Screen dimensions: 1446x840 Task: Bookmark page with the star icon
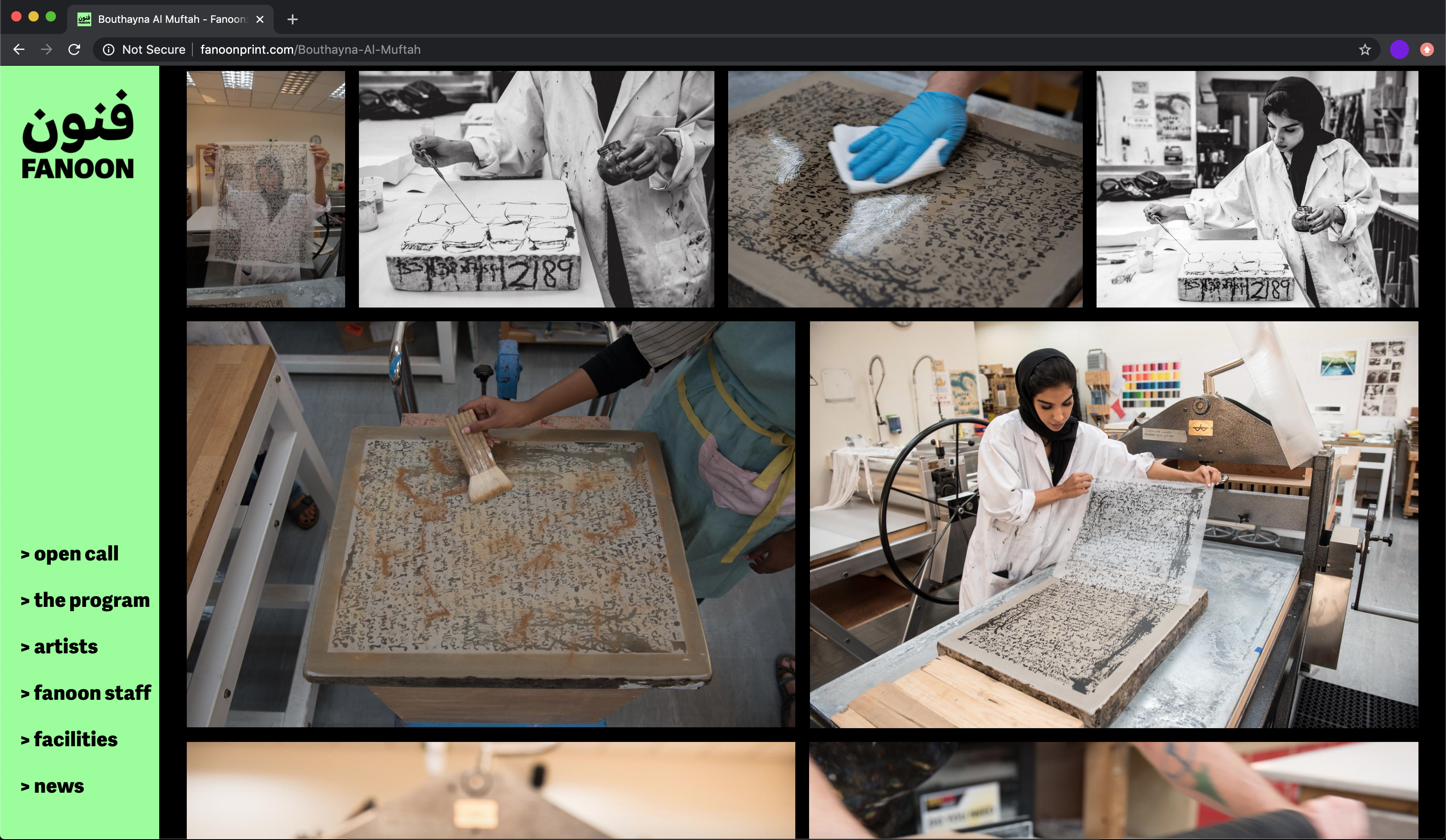[x=1365, y=50]
